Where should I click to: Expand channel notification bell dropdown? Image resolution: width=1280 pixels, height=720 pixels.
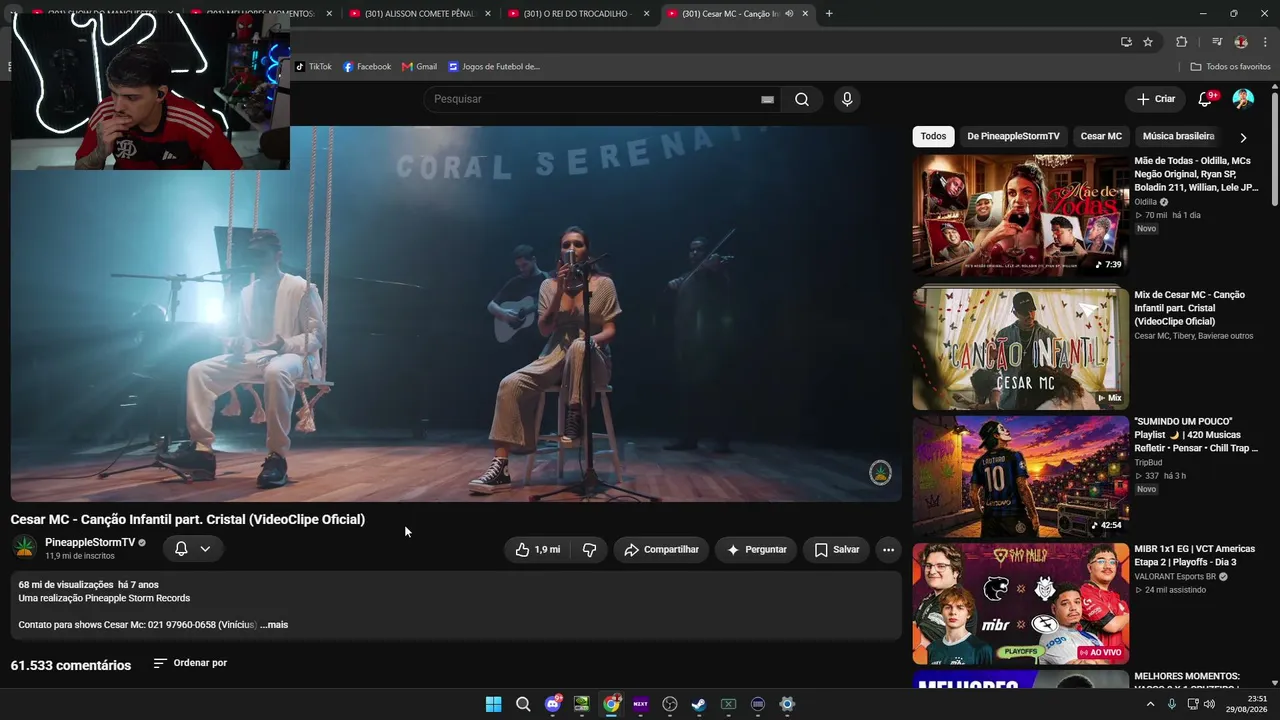click(193, 548)
